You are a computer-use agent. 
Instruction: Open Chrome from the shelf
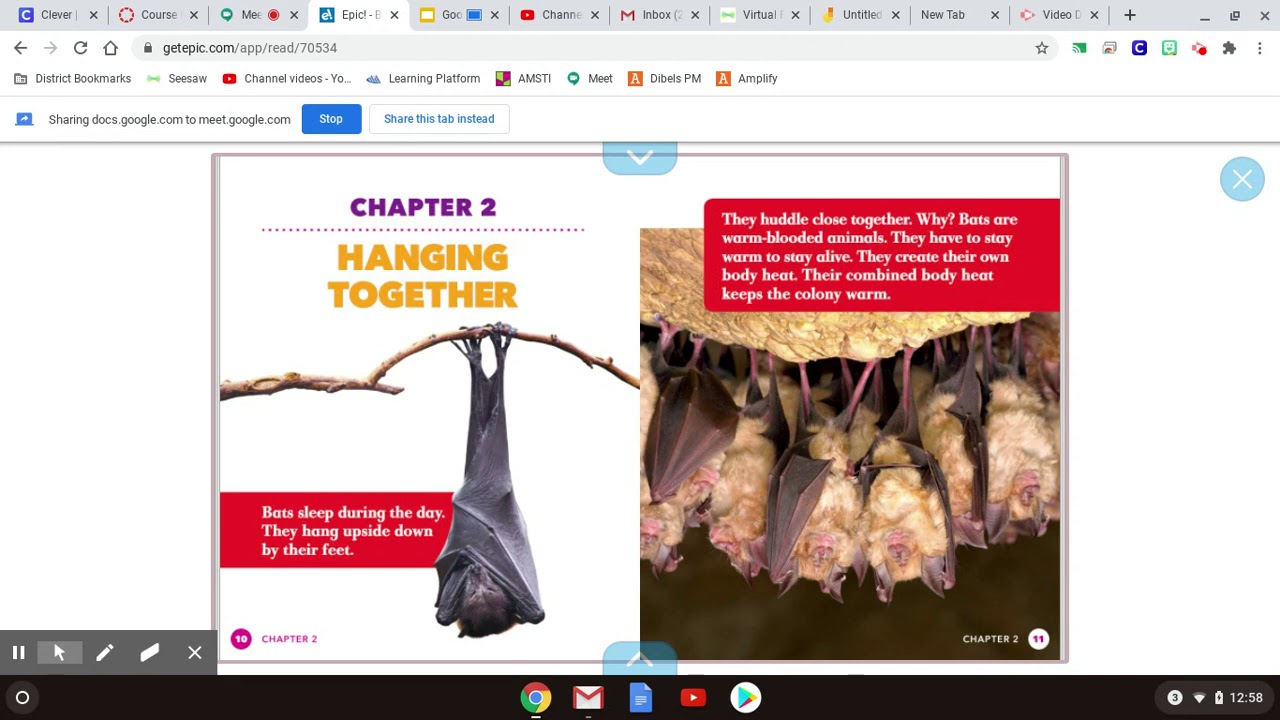pyautogui.click(x=536, y=698)
